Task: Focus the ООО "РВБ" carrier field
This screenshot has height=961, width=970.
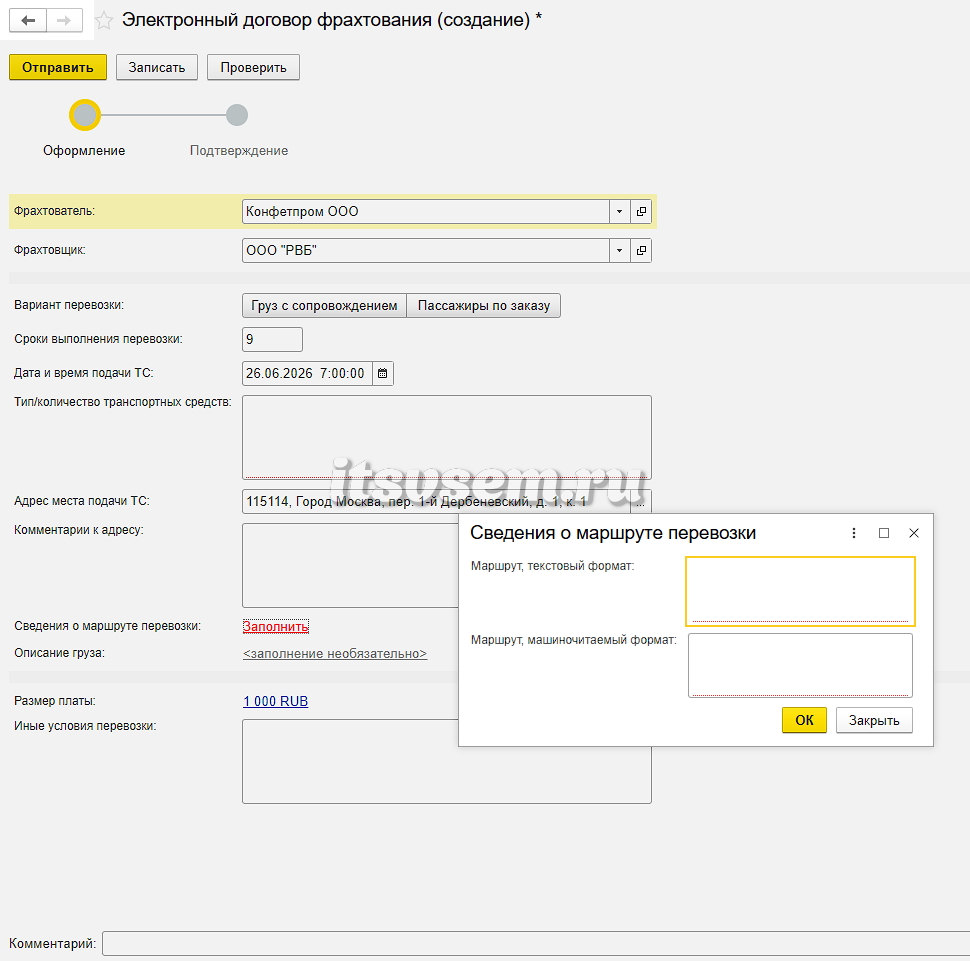Action: pyautogui.click(x=426, y=251)
